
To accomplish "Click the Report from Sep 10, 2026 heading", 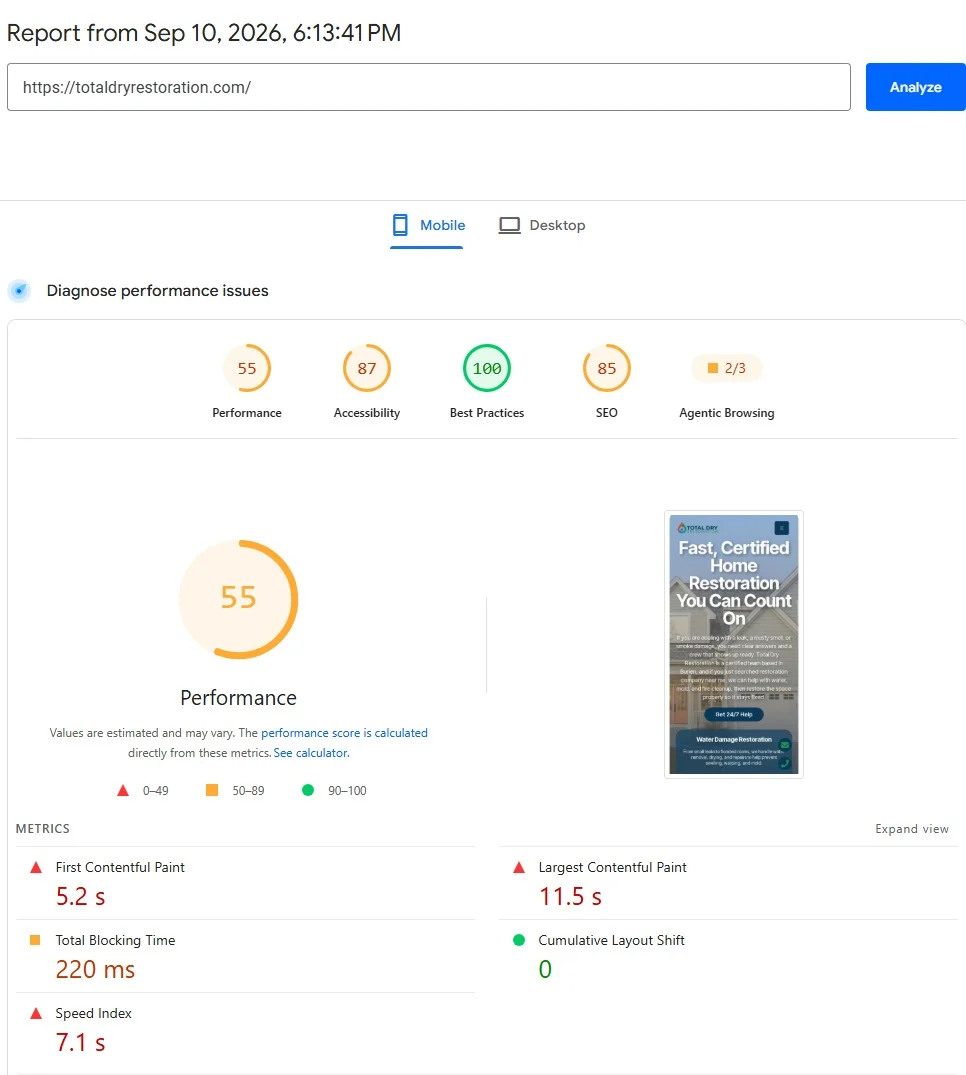I will coord(204,33).
